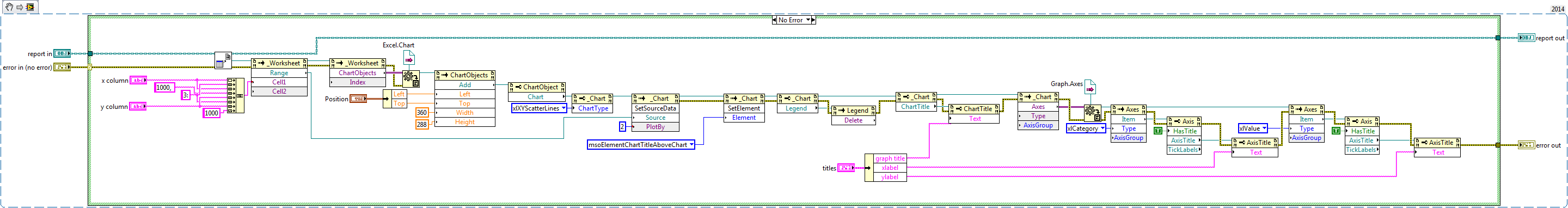Click the ChartObjects method of _Worksheet node
The height and width of the screenshot is (208, 1568).
click(x=357, y=73)
